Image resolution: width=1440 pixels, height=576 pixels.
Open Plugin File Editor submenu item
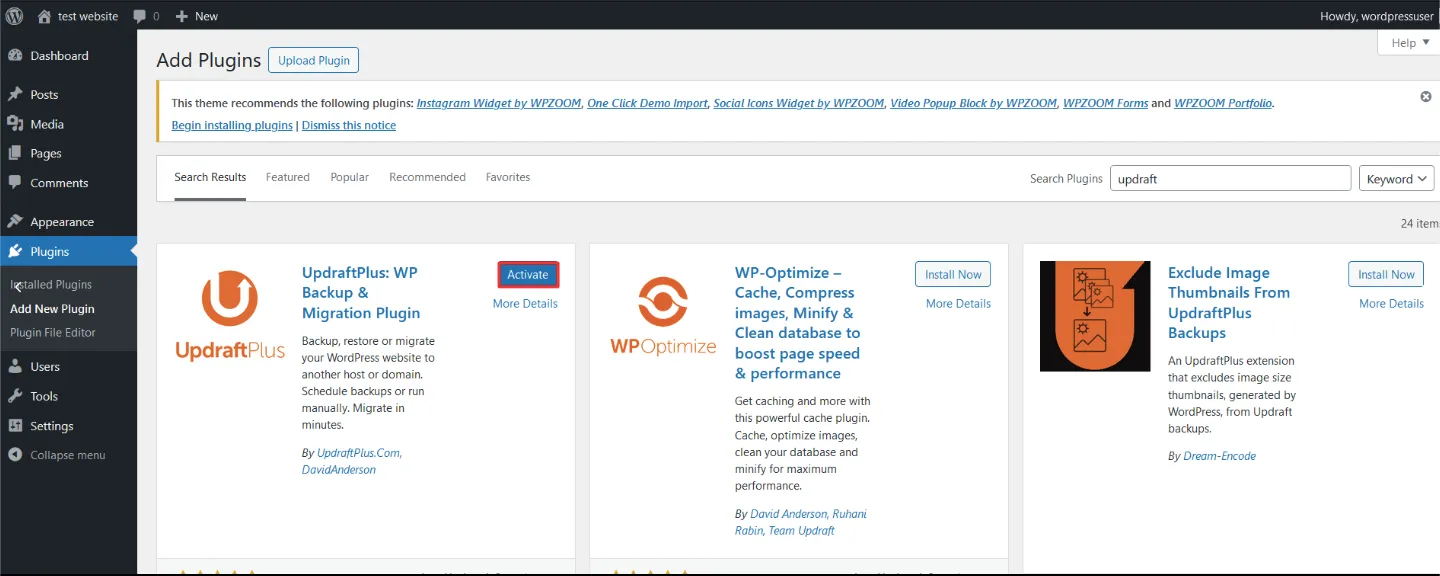point(53,333)
